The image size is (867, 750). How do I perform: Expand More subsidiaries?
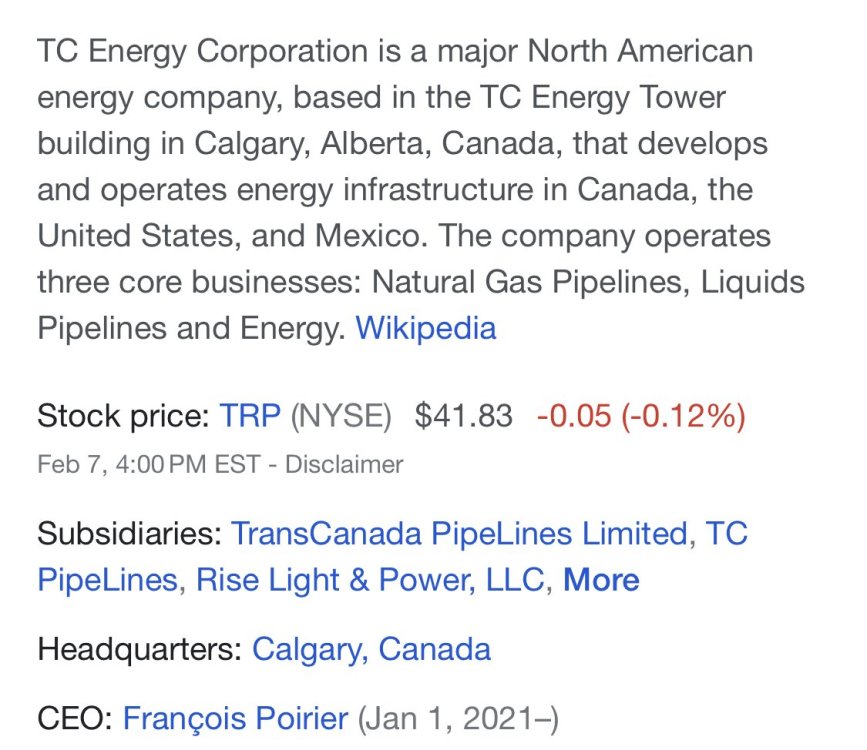coord(601,580)
